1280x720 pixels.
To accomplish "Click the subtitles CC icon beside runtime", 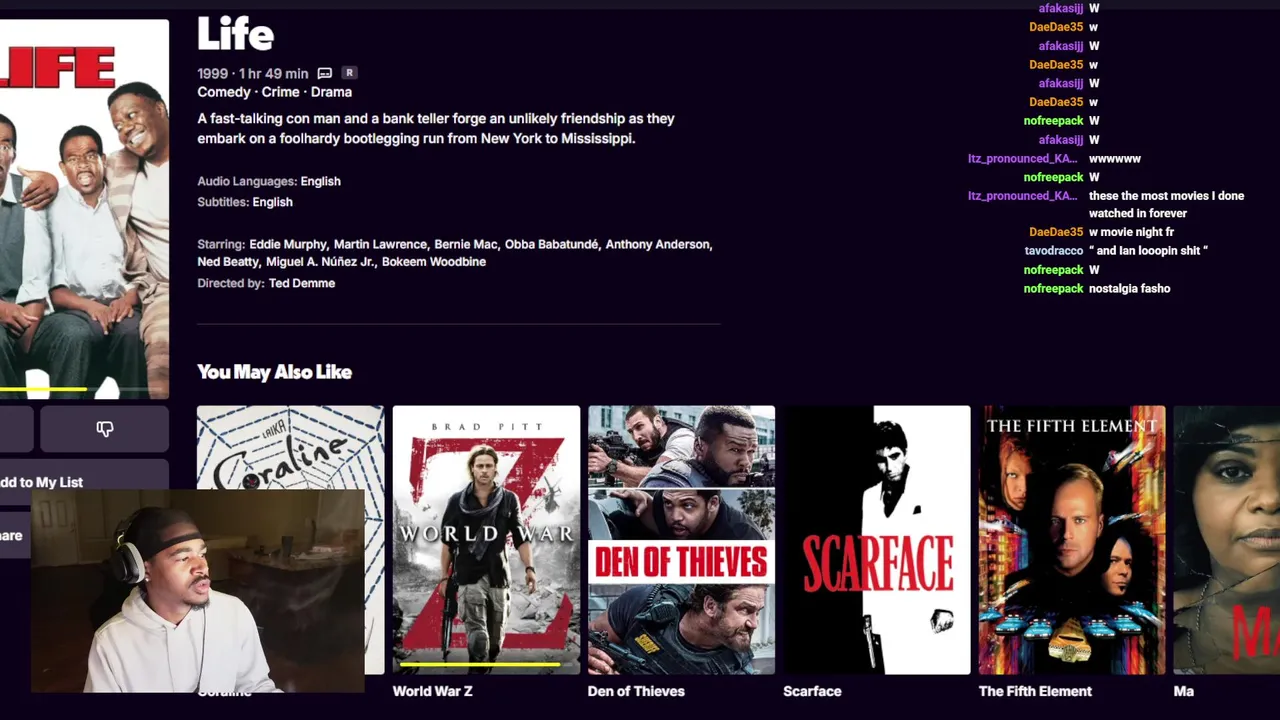I will (325, 73).
